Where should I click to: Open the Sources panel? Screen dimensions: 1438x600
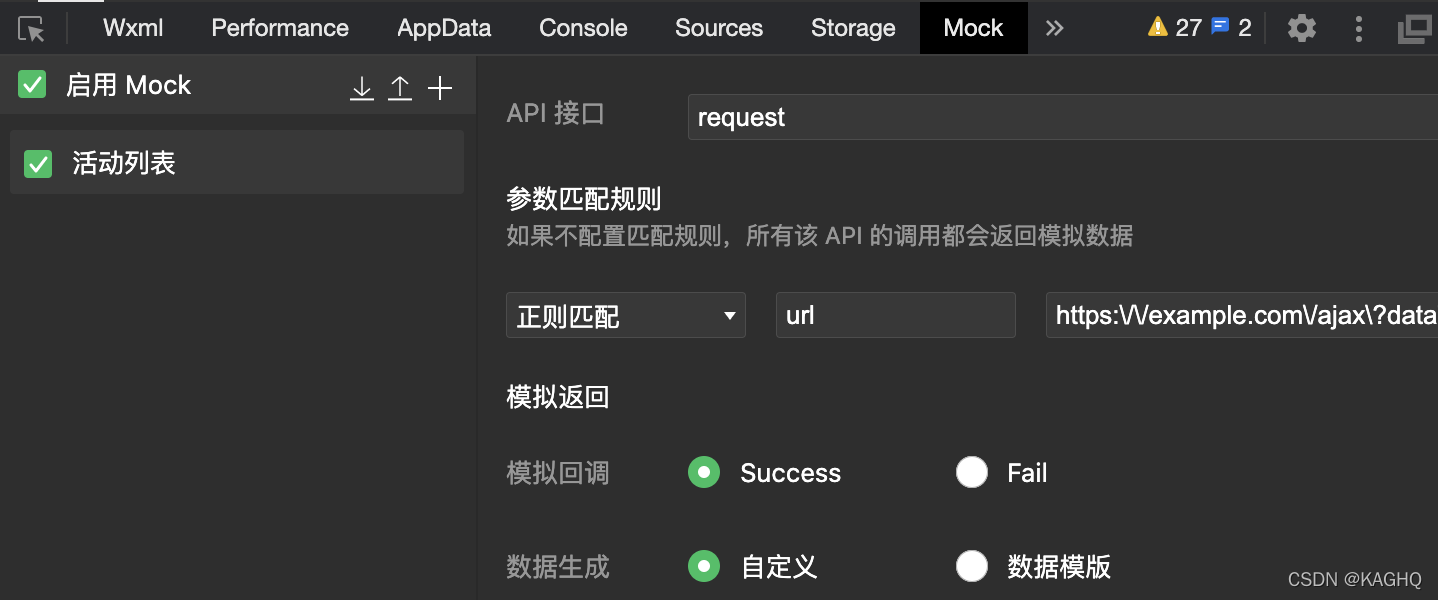(x=718, y=28)
